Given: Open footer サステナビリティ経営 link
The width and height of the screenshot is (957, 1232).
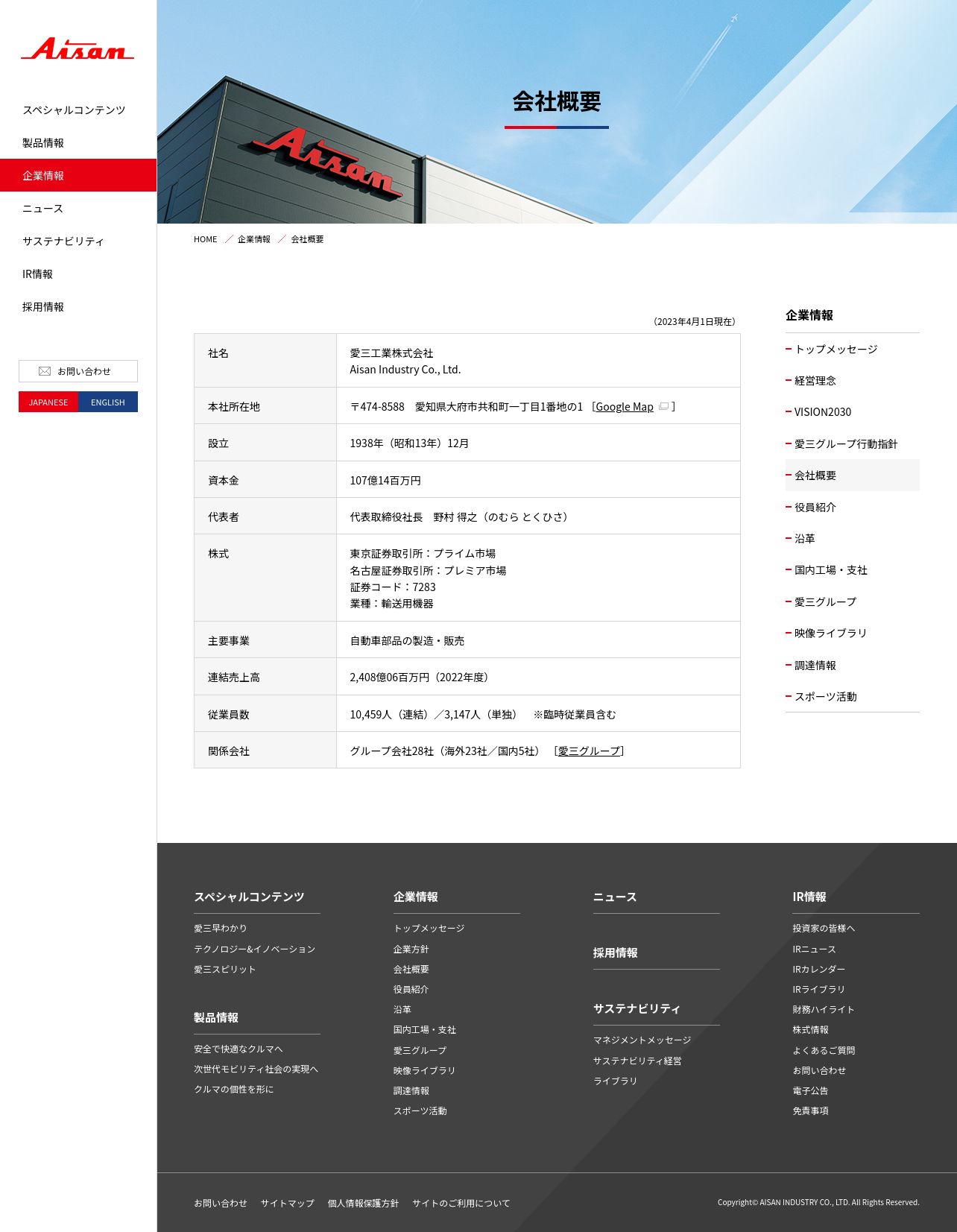Looking at the screenshot, I should pos(638,1061).
